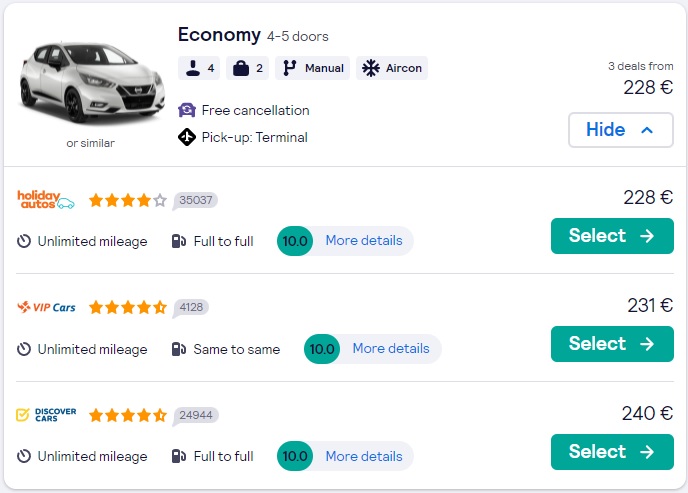The width and height of the screenshot is (688, 493).
Task: Click the Aircon snowflake badge
Action: [392, 68]
